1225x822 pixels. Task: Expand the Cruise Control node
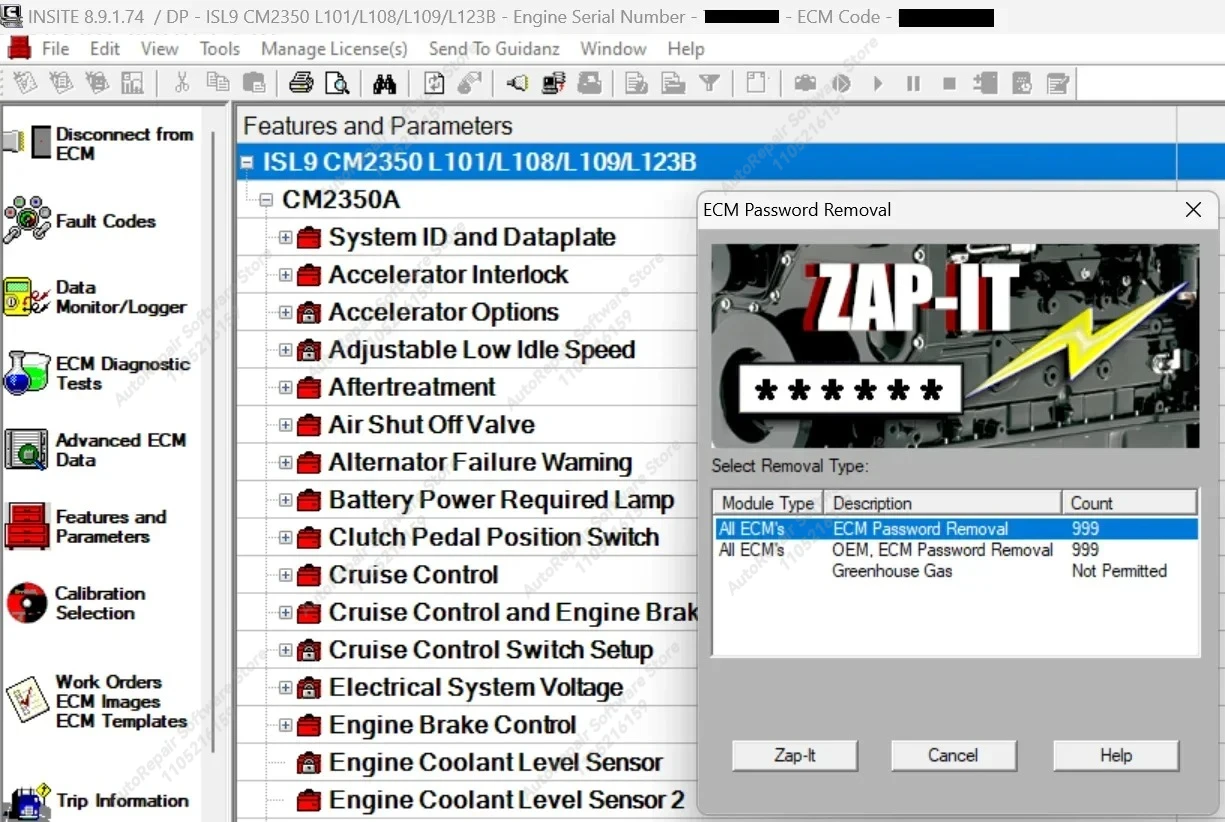click(285, 575)
